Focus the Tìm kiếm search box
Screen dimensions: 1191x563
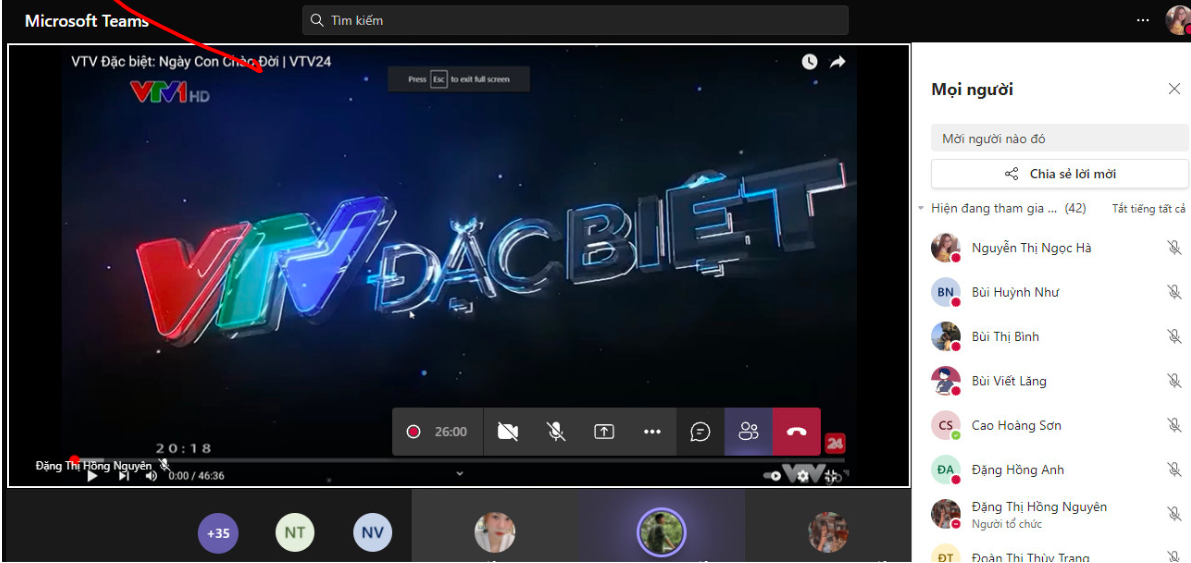[x=575, y=21]
